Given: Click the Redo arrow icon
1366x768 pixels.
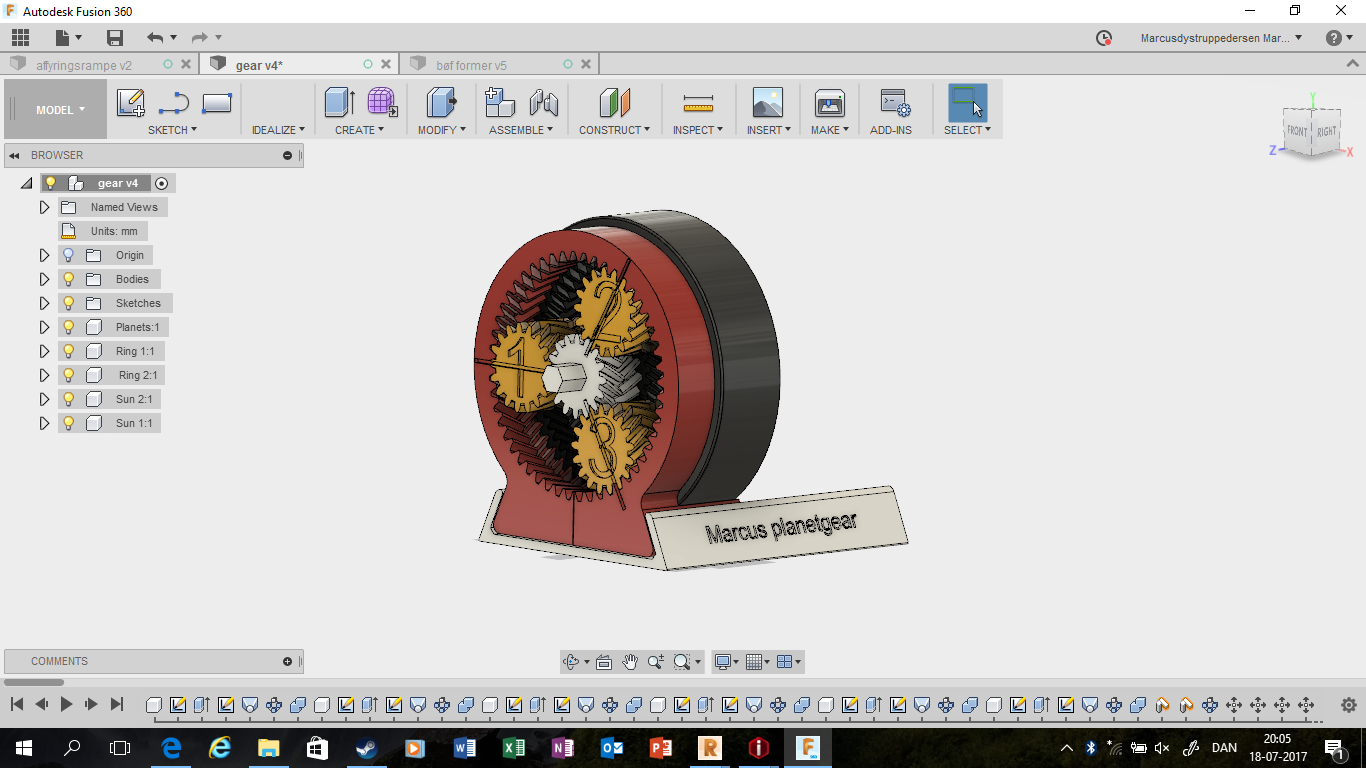Looking at the screenshot, I should pos(200,38).
